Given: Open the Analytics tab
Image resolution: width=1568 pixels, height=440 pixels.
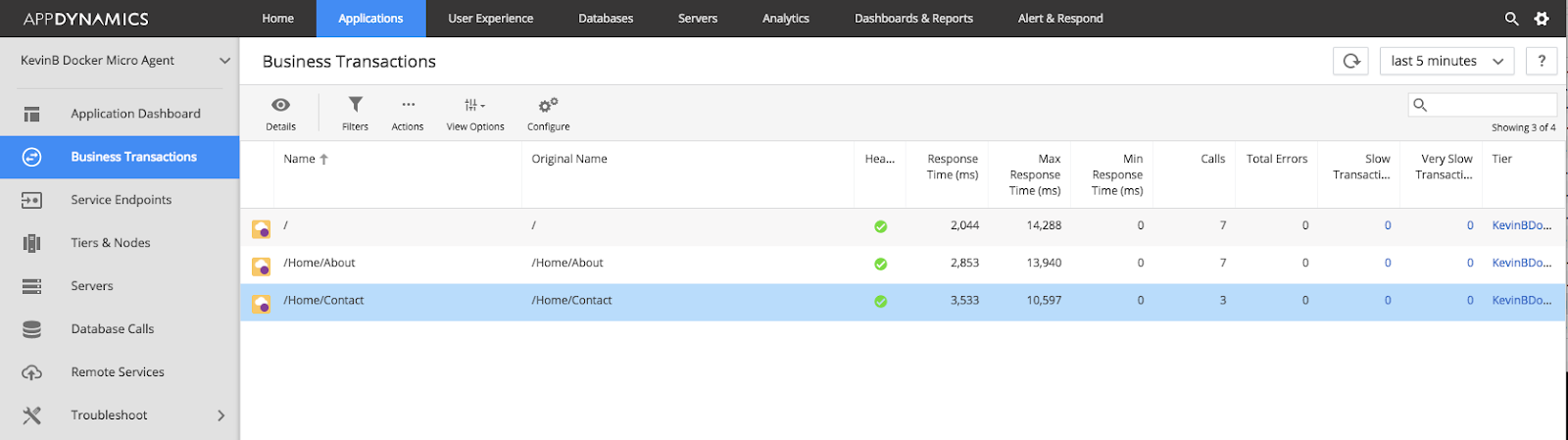Looking at the screenshot, I should tap(786, 19).
